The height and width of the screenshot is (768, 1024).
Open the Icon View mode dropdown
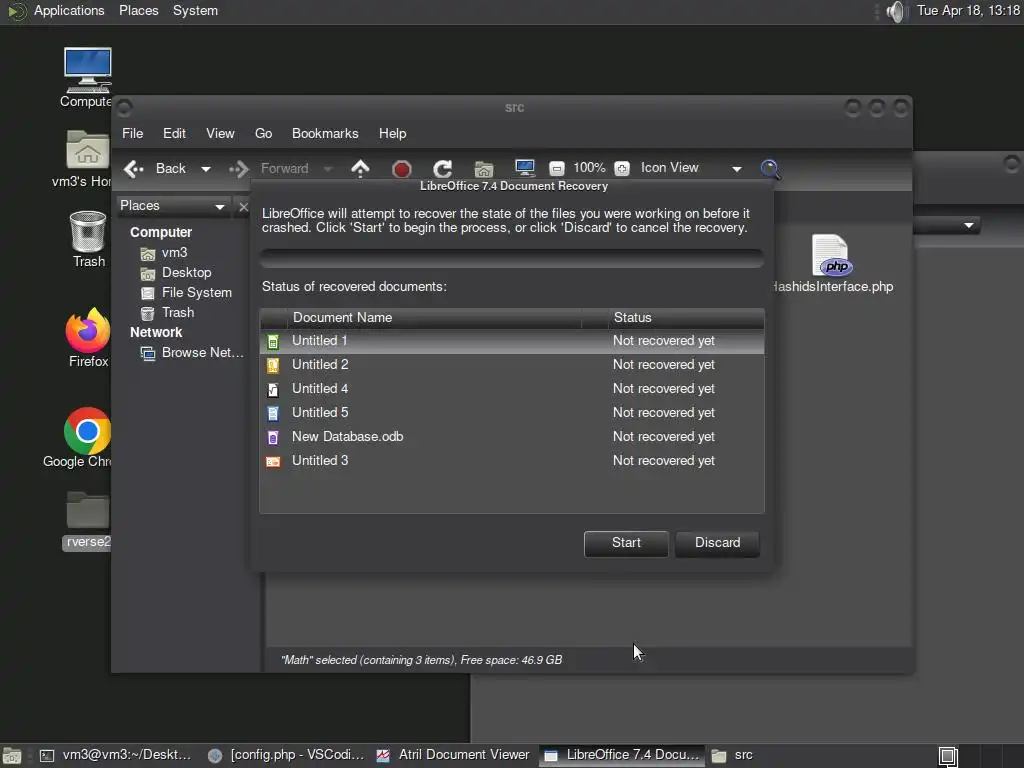click(691, 168)
